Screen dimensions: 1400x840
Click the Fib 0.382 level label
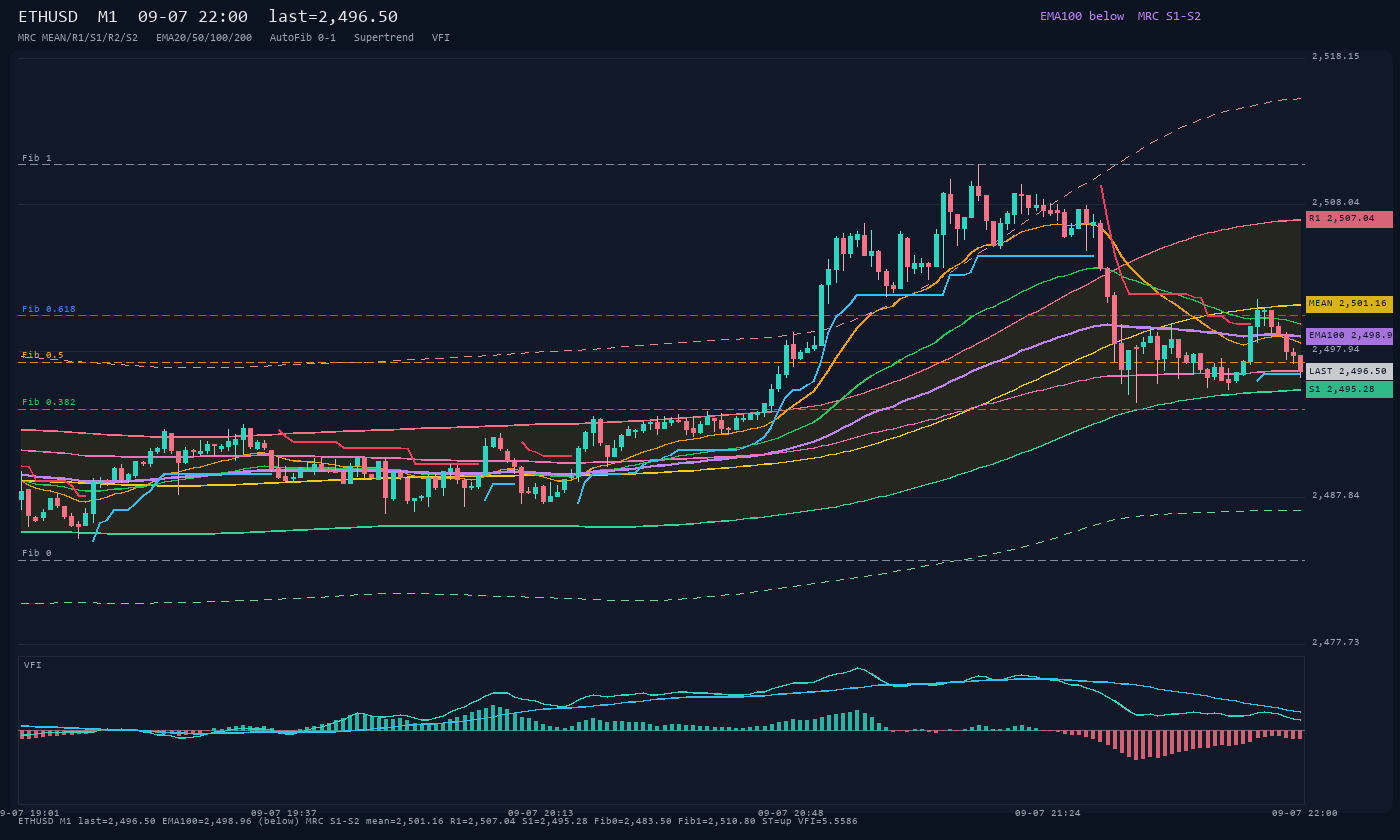click(49, 402)
